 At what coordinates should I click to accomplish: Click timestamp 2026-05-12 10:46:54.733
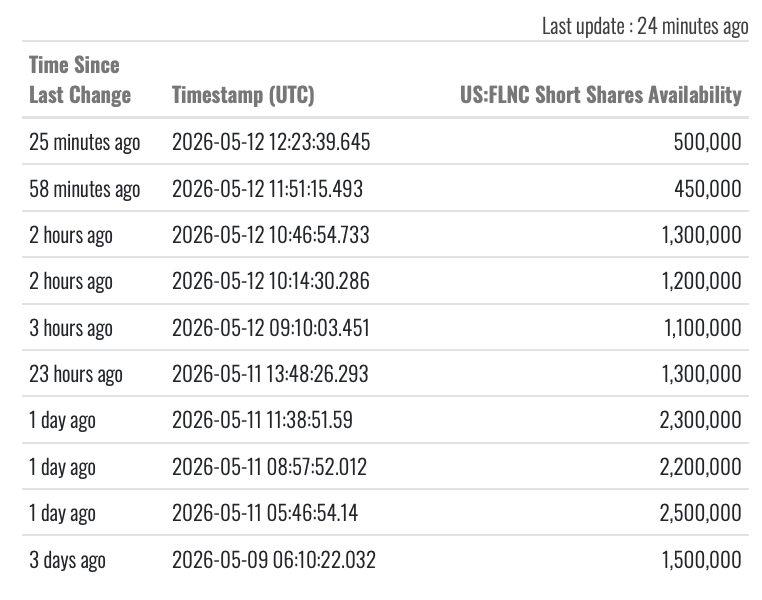(x=271, y=235)
